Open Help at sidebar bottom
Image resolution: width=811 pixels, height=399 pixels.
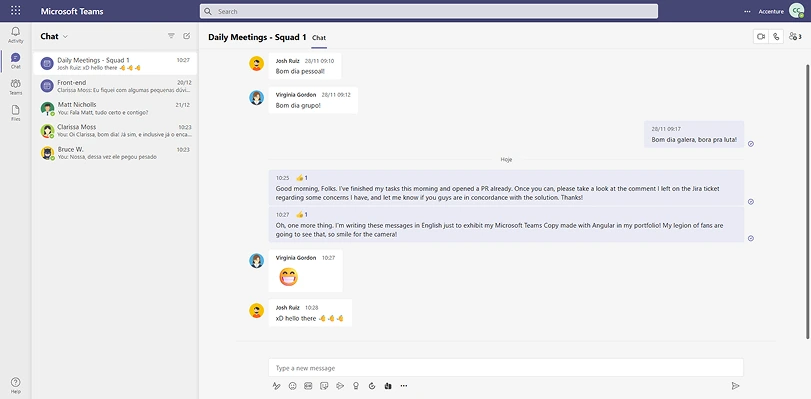(x=16, y=385)
